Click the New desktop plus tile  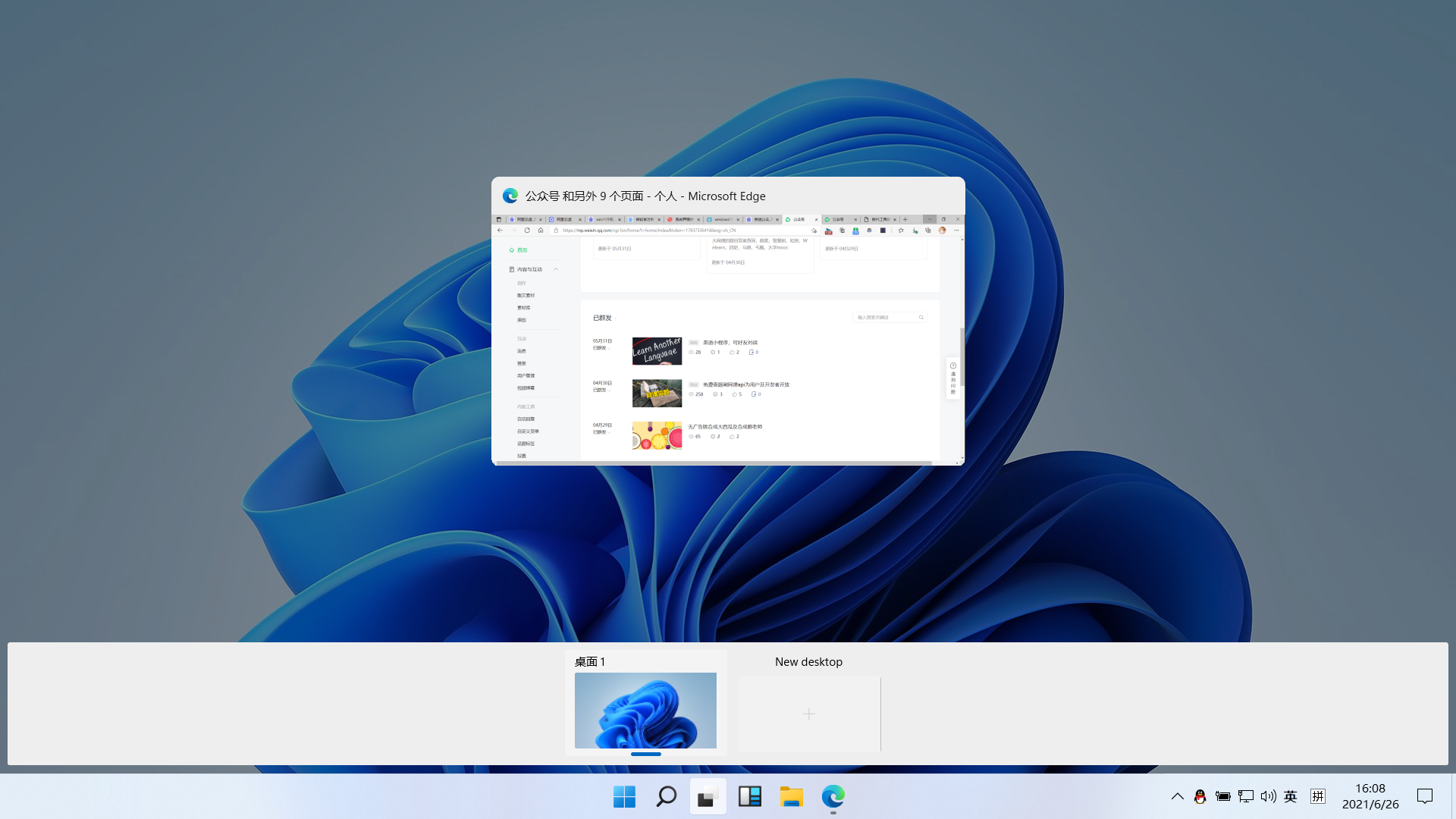point(809,714)
